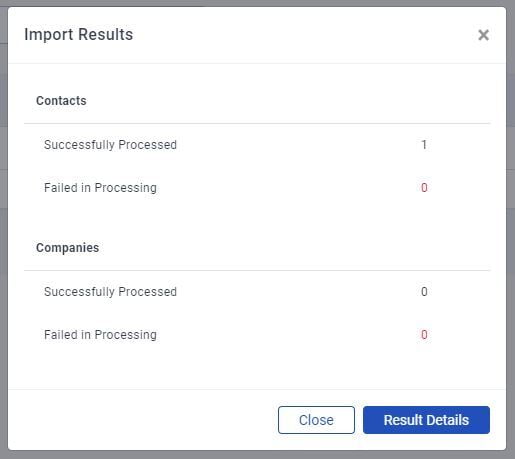The width and height of the screenshot is (515, 459).
Task: Click divider line under Contacts heading
Action: pos(257,123)
